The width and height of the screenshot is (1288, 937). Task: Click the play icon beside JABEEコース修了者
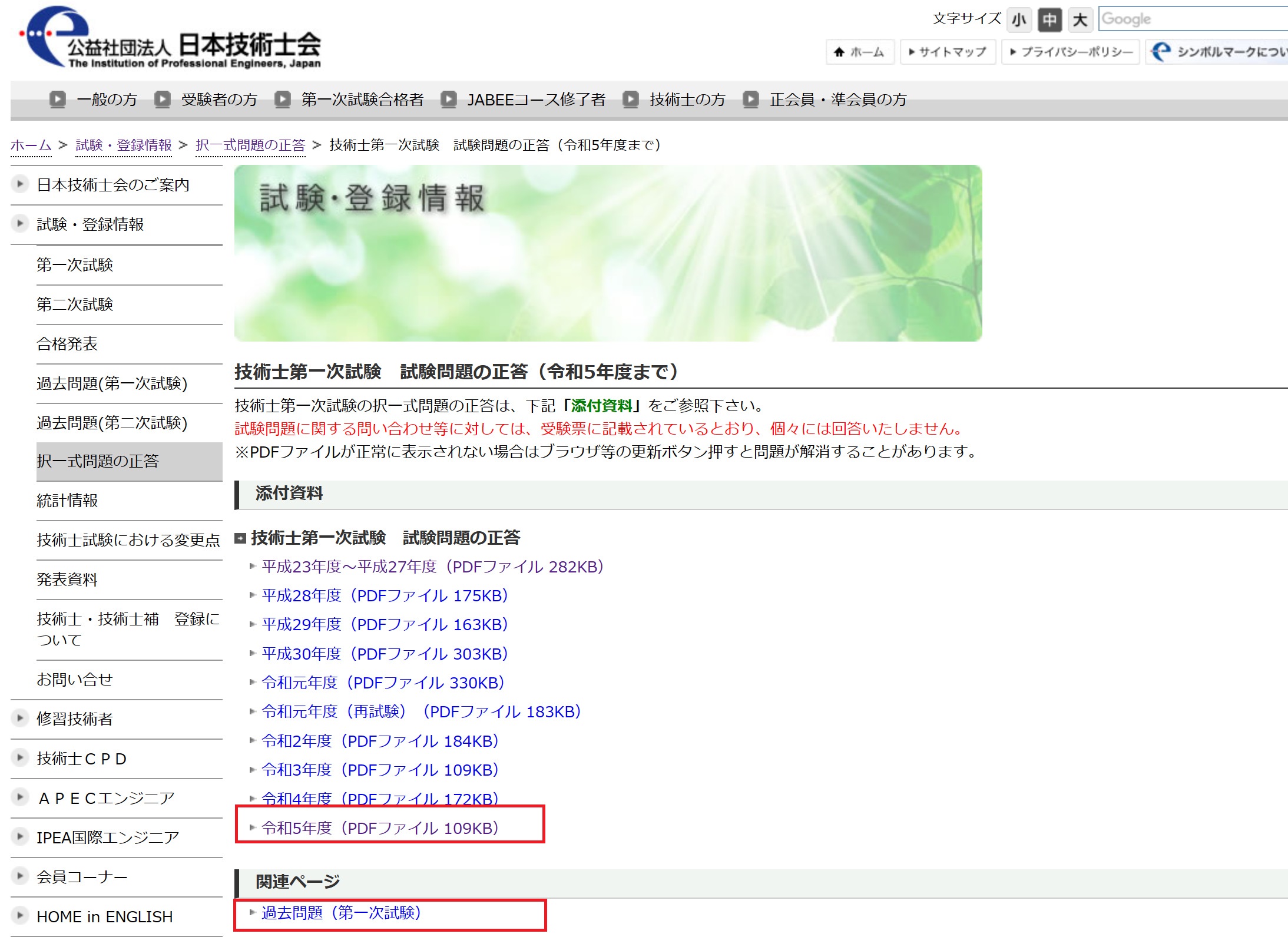click(x=449, y=99)
